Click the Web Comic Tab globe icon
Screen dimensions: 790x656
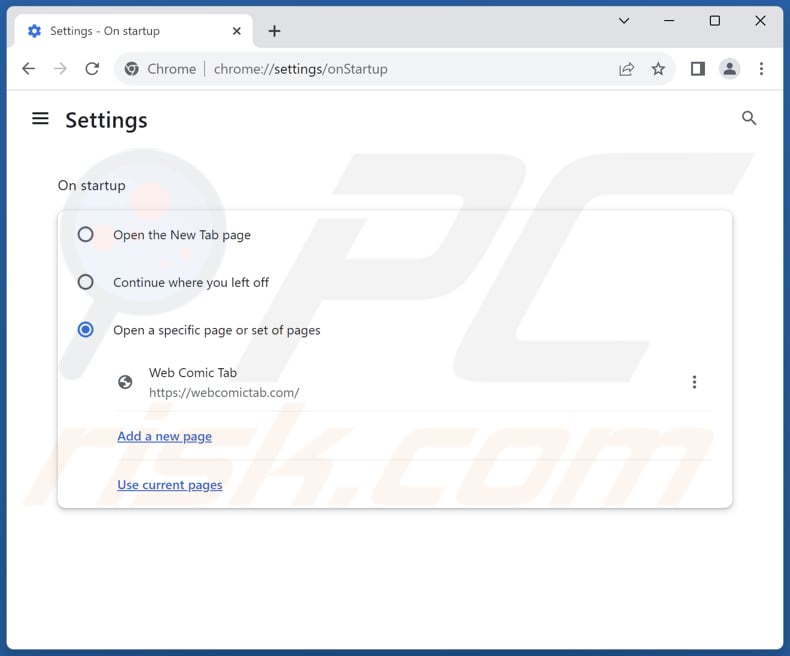(125, 382)
